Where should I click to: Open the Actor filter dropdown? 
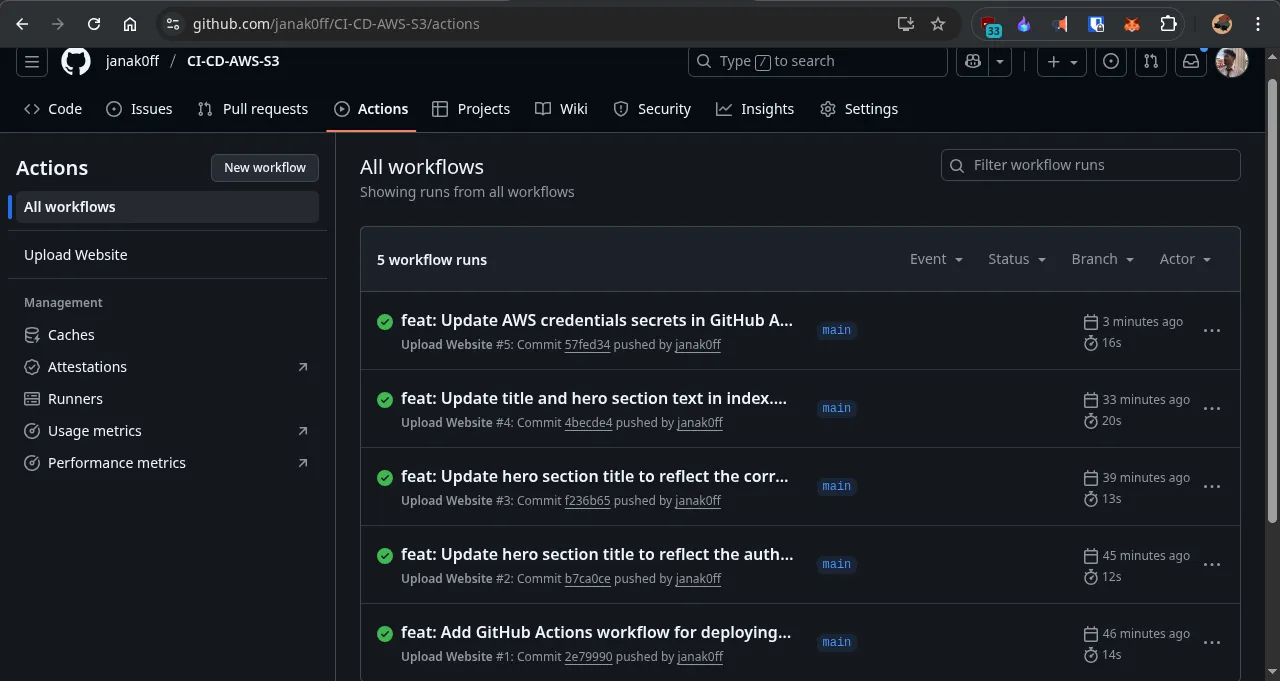coord(1185,259)
